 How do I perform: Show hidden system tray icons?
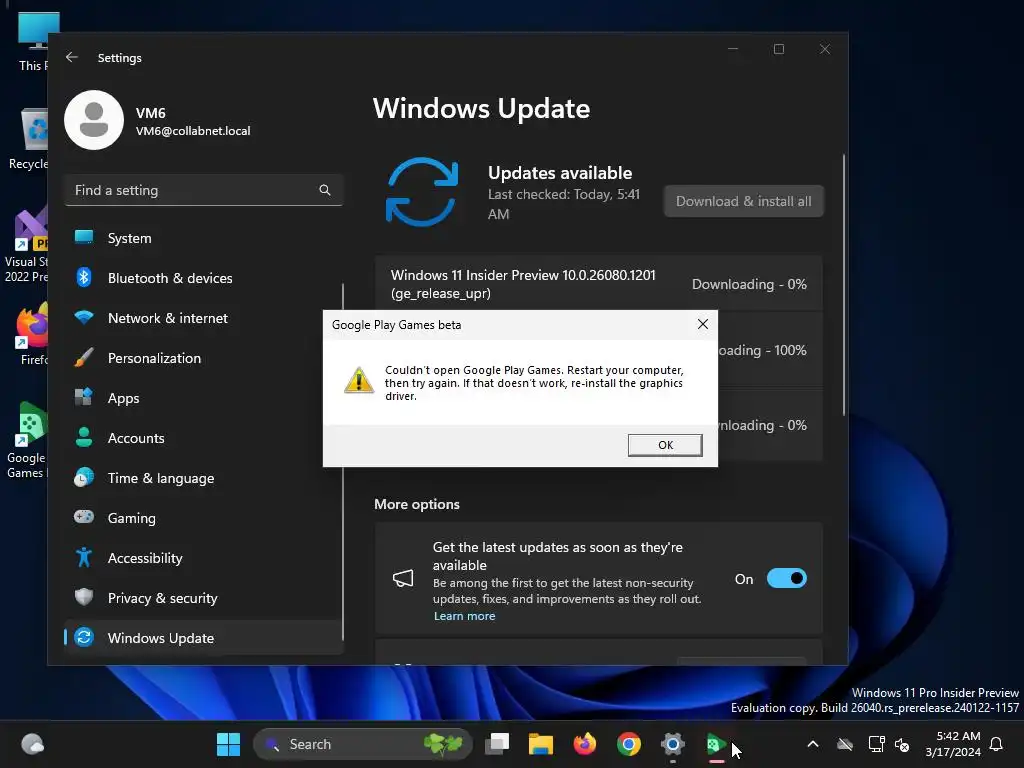pyautogui.click(x=813, y=744)
